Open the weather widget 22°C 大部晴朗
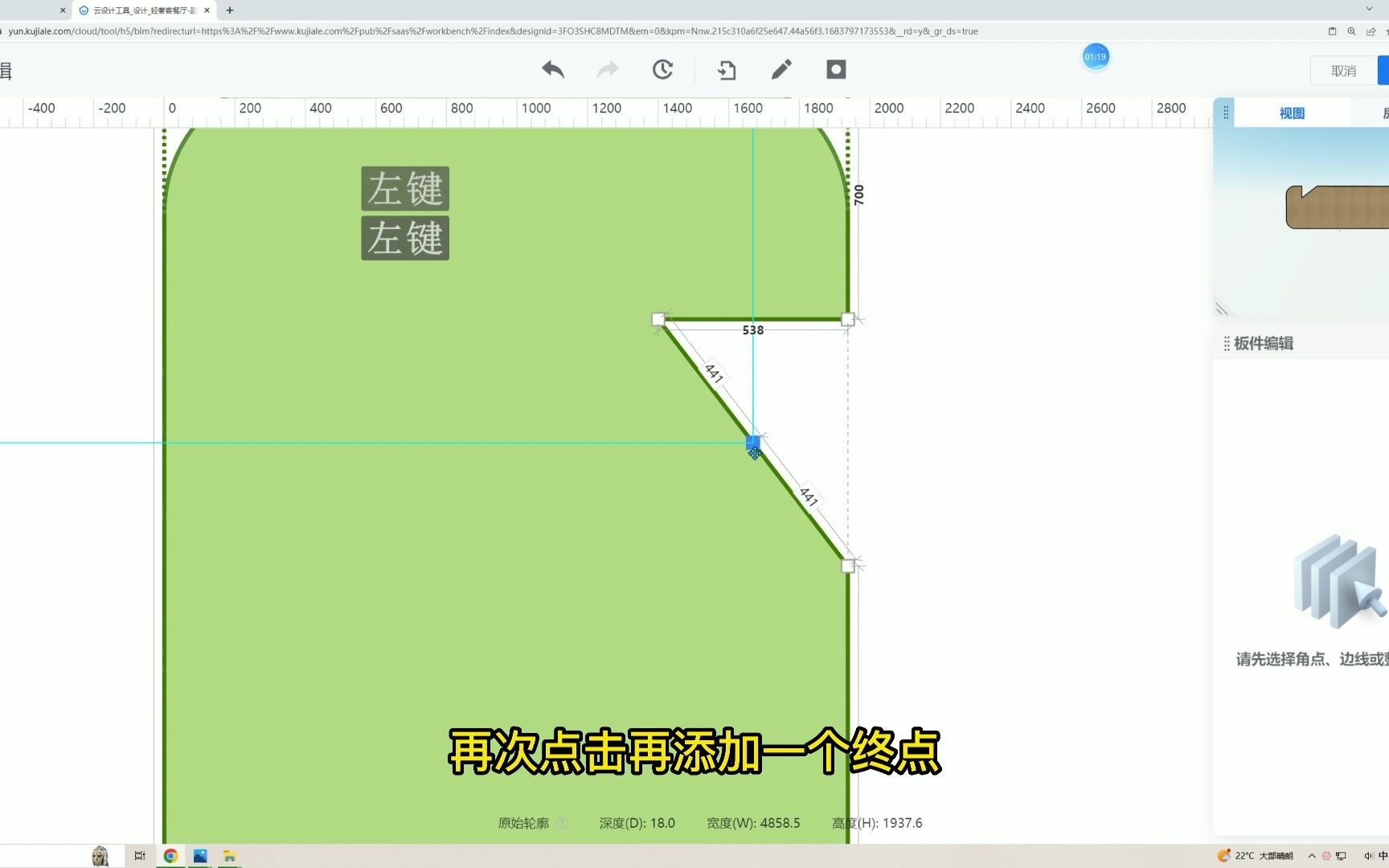The image size is (1389, 868). tap(1255, 856)
